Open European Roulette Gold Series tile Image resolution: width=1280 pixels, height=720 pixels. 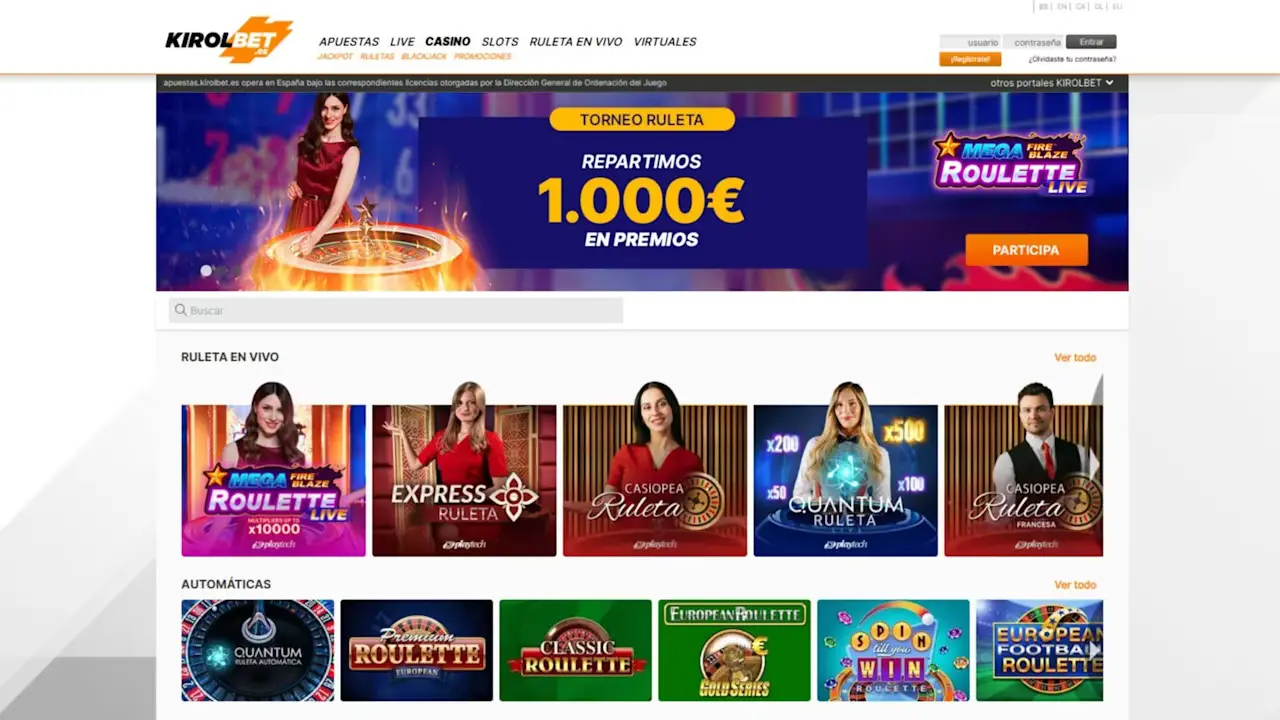tap(735, 650)
